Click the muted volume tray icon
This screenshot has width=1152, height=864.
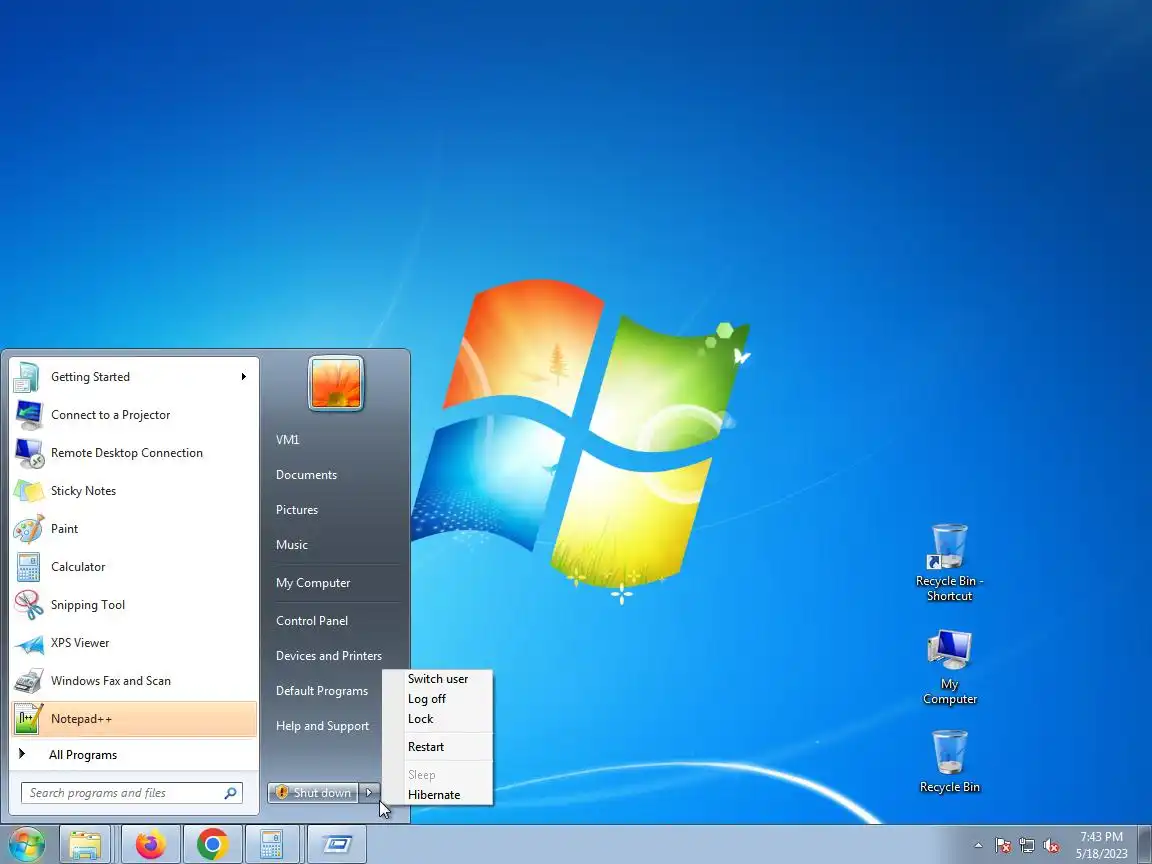tap(1051, 846)
